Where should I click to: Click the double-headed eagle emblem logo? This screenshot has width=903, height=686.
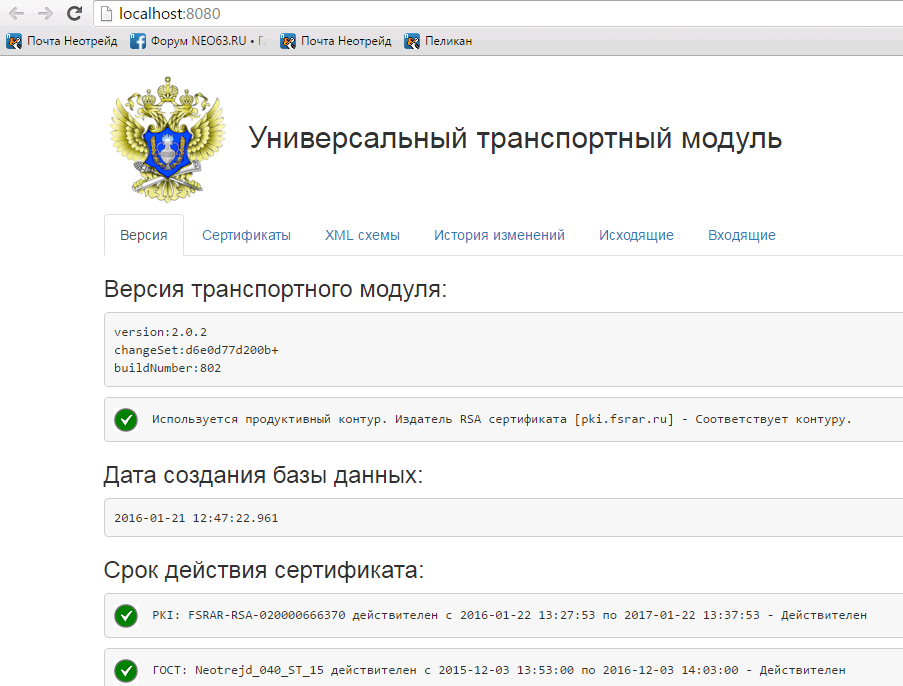[x=167, y=138]
